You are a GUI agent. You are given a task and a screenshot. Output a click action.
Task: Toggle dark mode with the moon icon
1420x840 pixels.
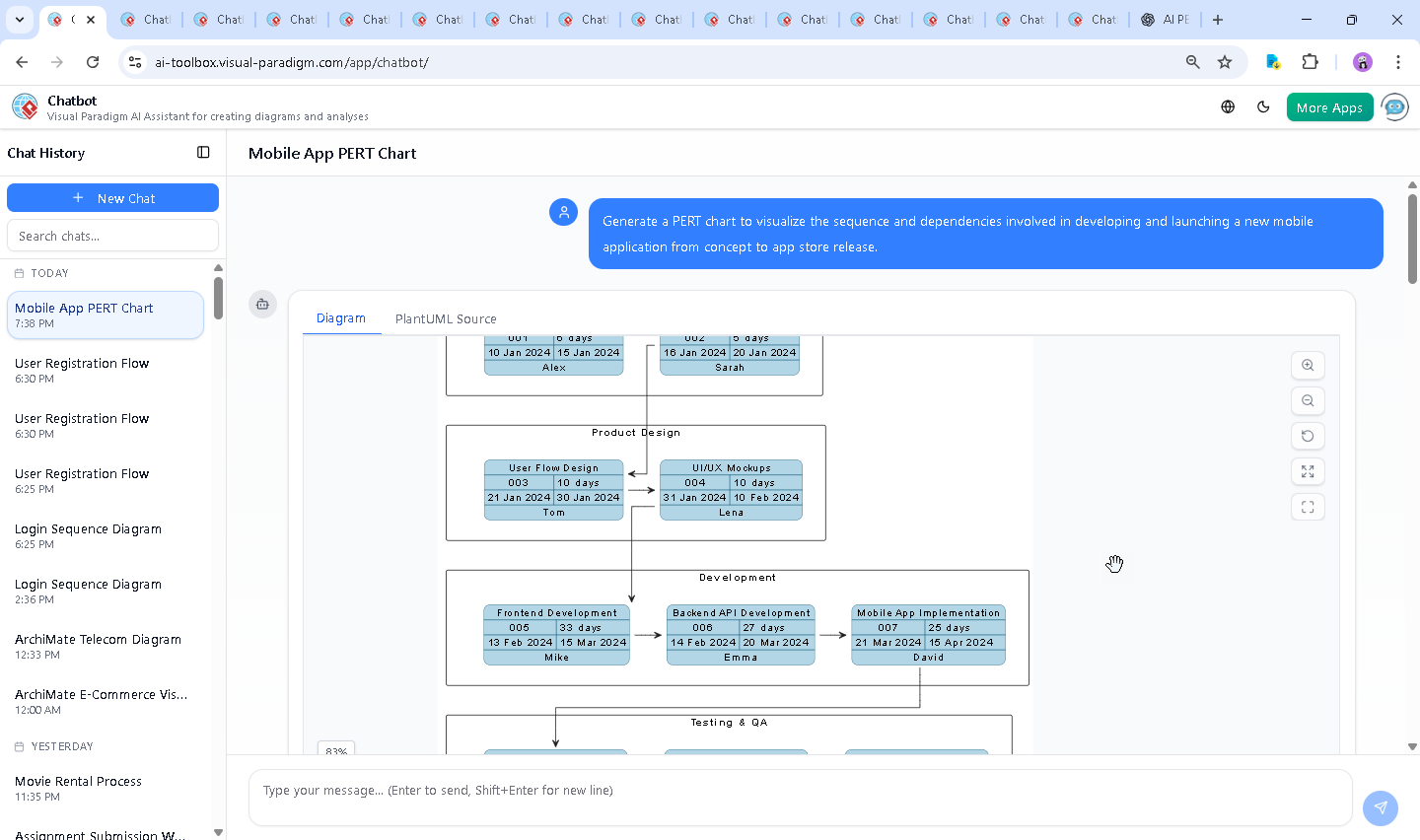[x=1263, y=107]
